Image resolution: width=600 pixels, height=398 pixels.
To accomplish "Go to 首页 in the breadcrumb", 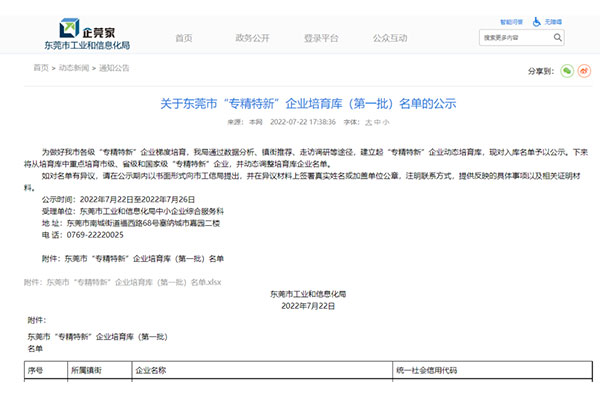I will pos(41,68).
